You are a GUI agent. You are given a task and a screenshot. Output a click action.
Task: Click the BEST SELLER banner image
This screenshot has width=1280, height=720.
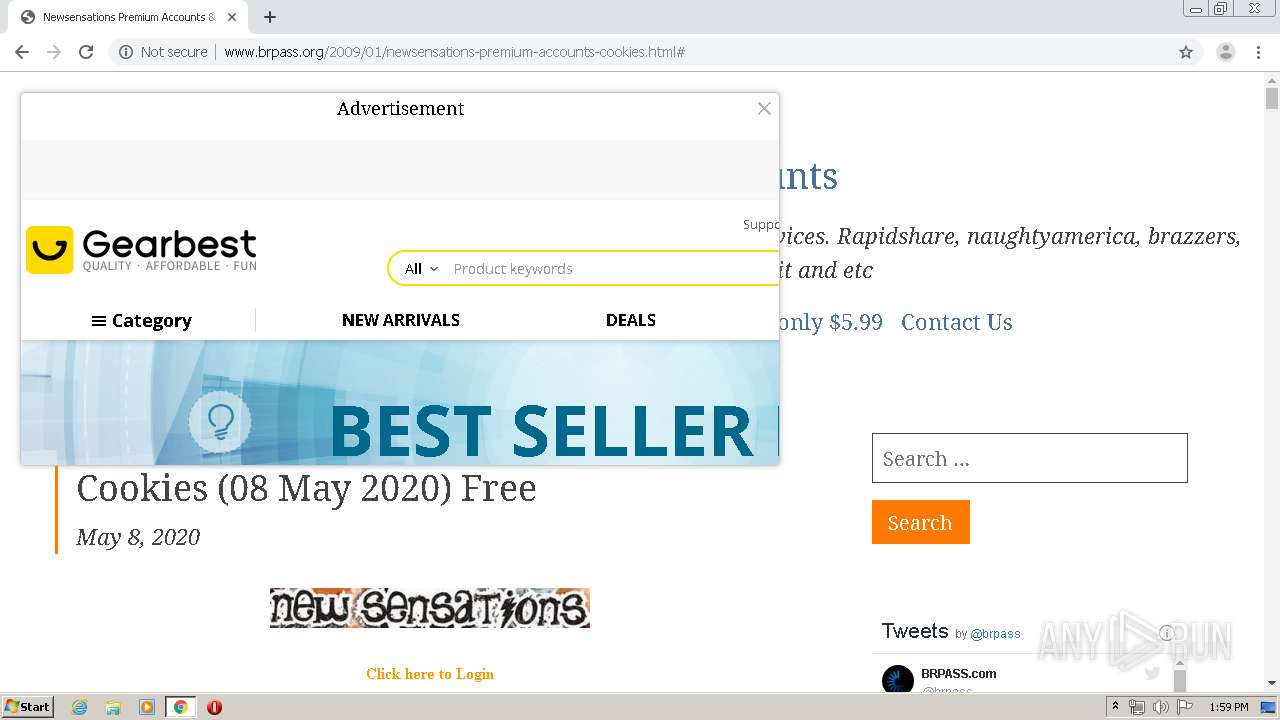click(400, 402)
